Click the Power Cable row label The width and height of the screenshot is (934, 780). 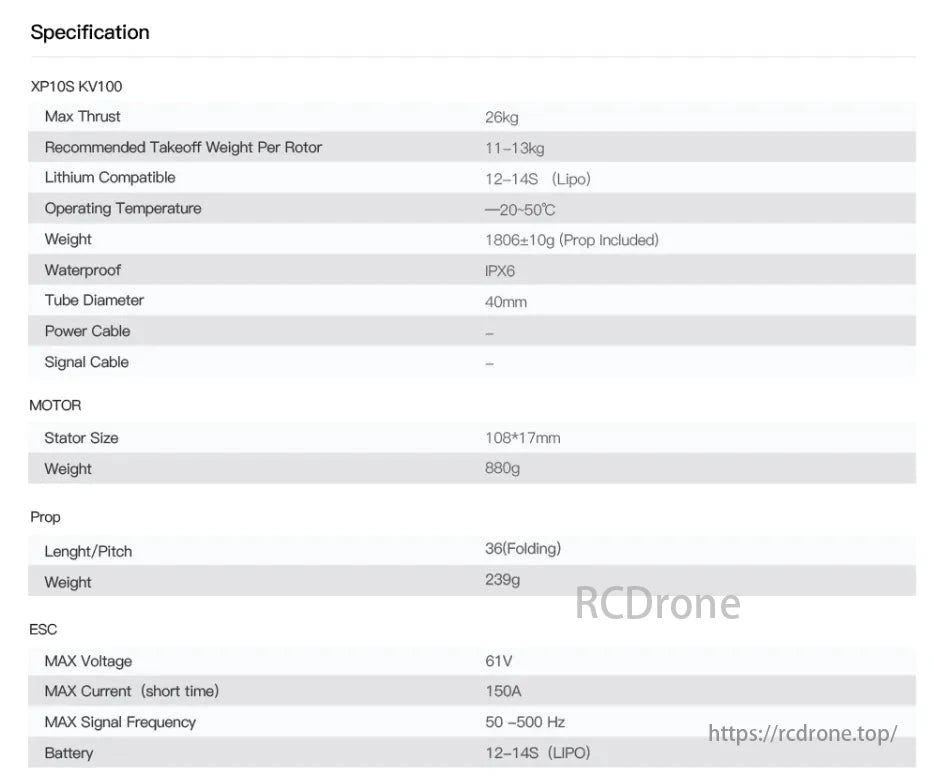click(x=87, y=331)
